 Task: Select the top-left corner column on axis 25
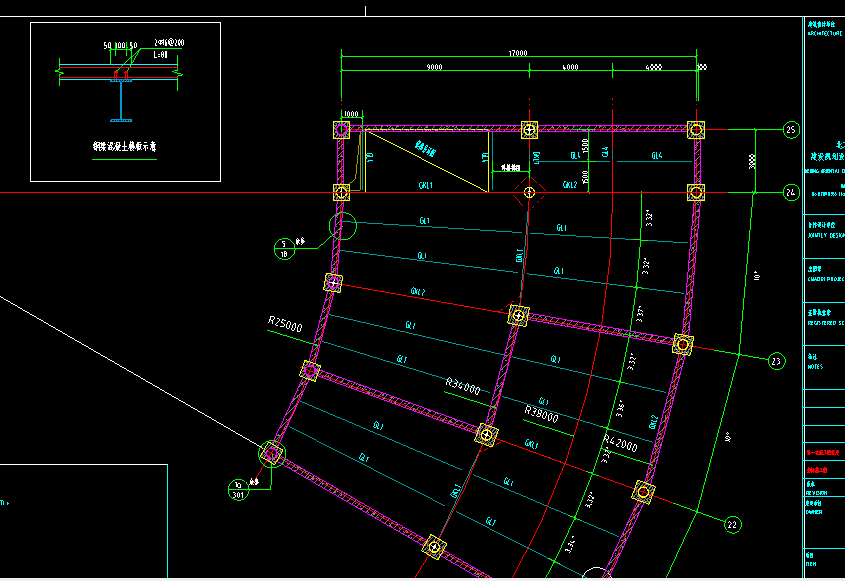341,130
